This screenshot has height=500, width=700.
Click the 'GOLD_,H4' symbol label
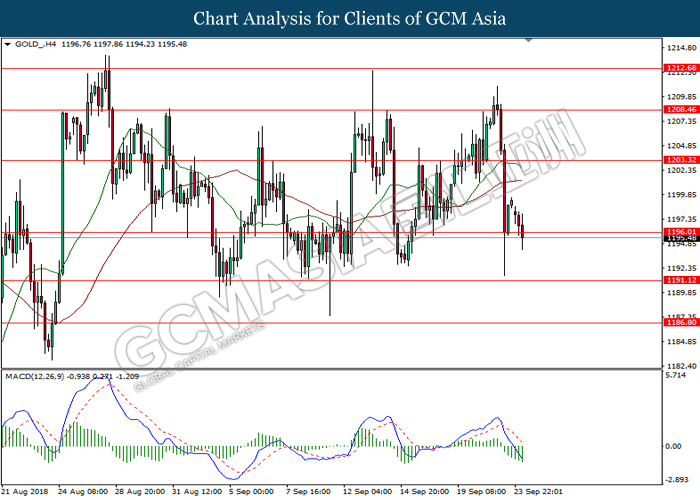pos(35,44)
